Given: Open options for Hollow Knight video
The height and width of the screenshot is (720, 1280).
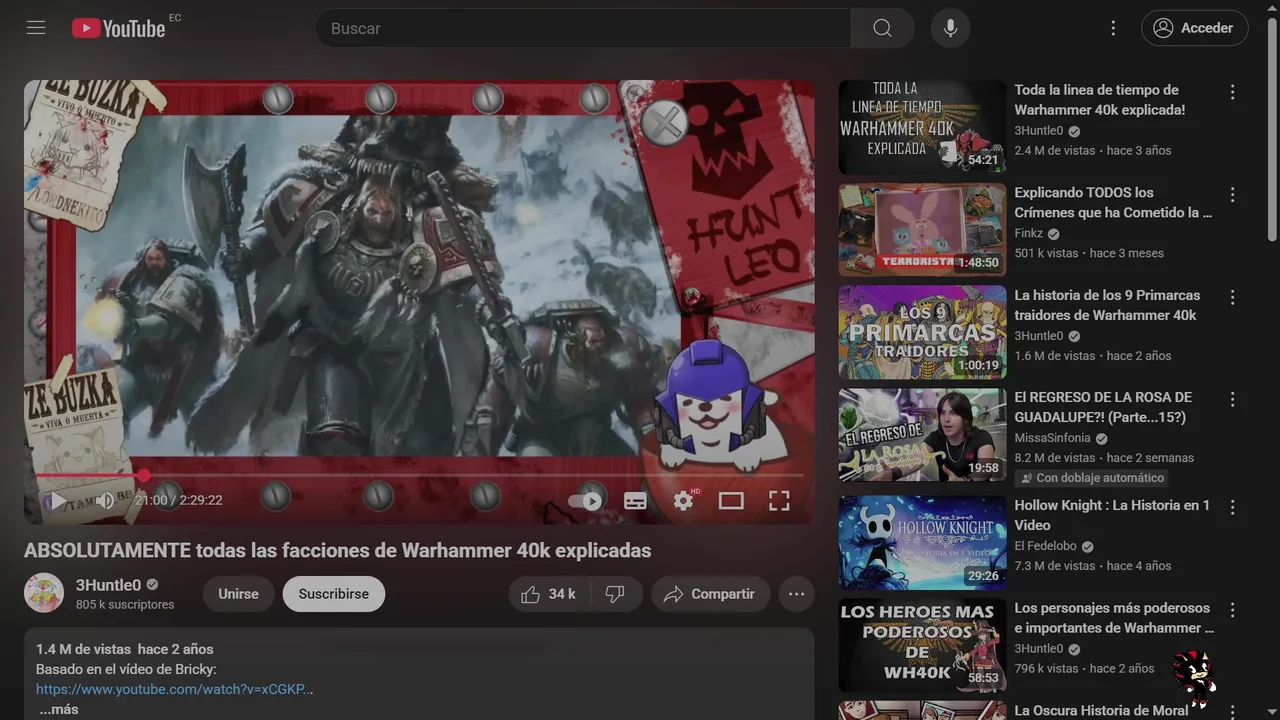Looking at the screenshot, I should point(1232,507).
